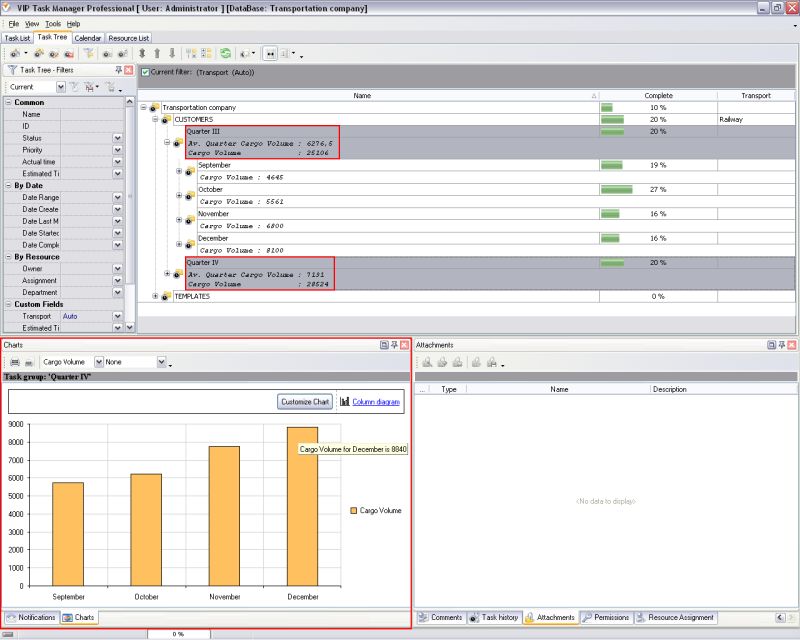This screenshot has width=800, height=640.
Task: Open the Task history tab
Action: click(494, 617)
